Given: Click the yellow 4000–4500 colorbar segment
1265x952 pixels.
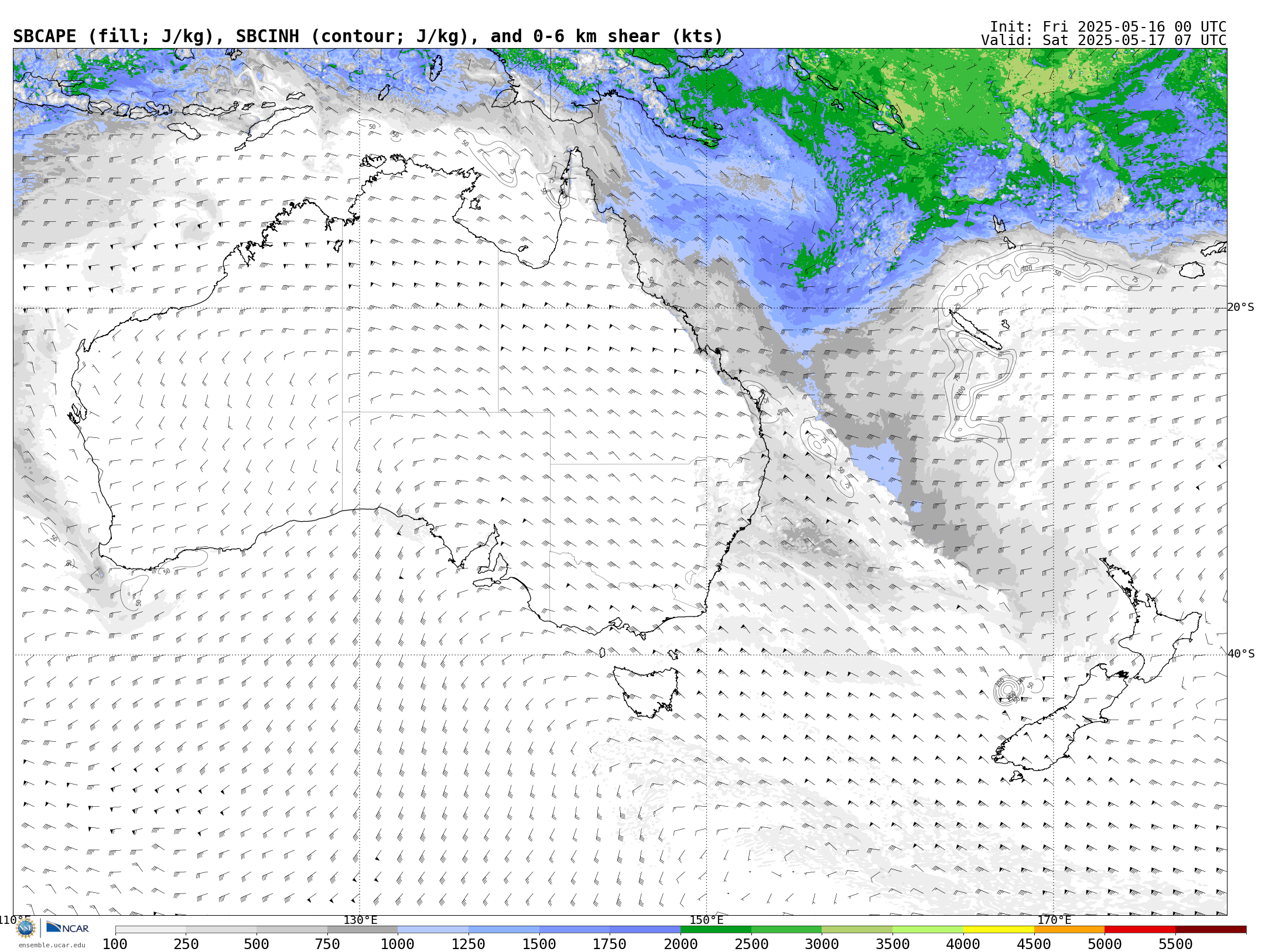Looking at the screenshot, I should (999, 930).
